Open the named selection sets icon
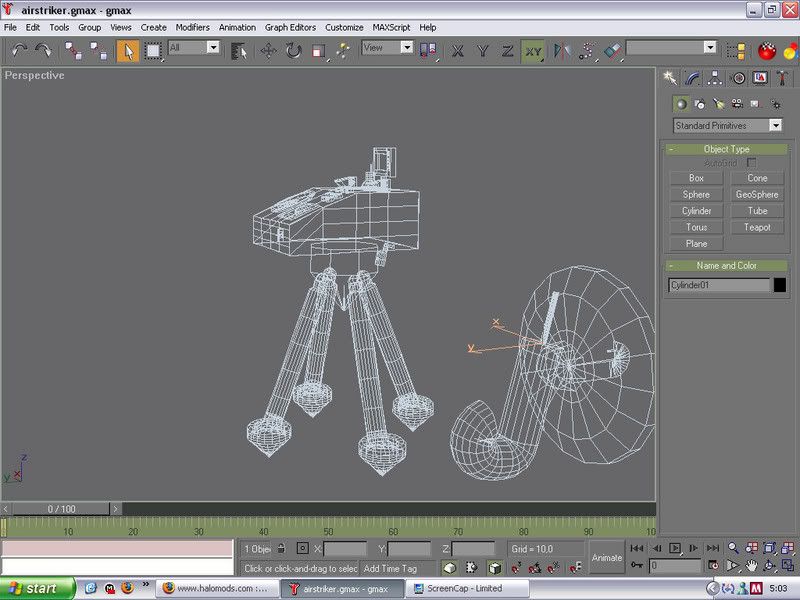The width and height of the screenshot is (800, 600). point(736,51)
